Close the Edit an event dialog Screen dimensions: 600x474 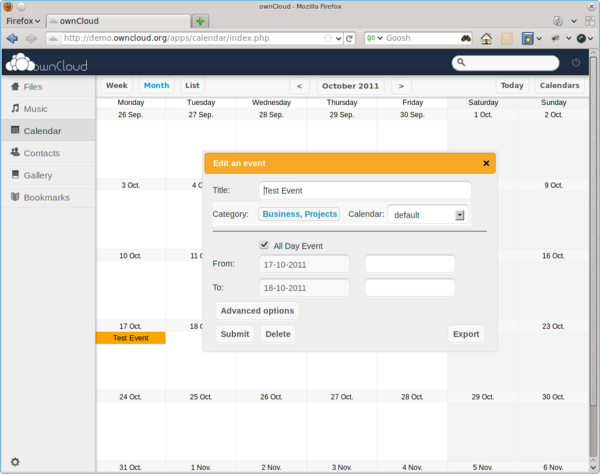(486, 163)
